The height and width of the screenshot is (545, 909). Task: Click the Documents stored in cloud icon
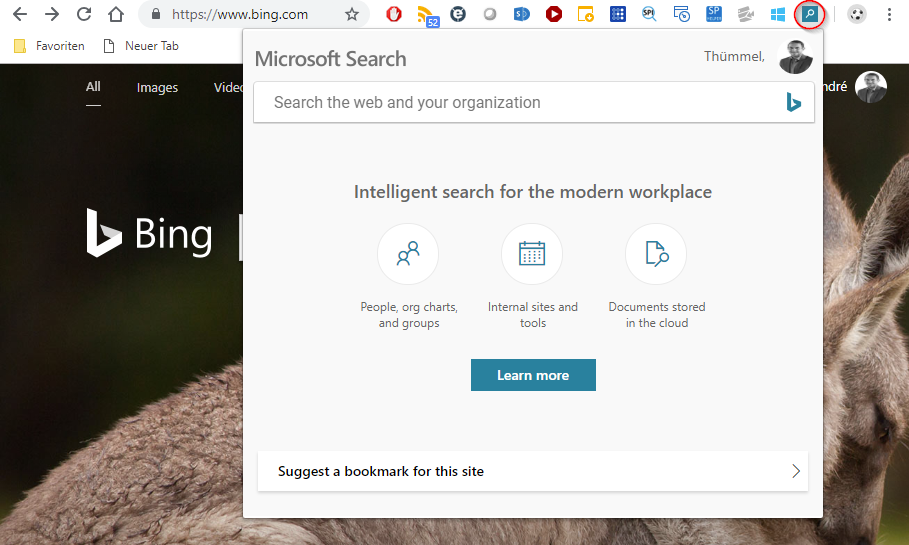click(x=656, y=254)
